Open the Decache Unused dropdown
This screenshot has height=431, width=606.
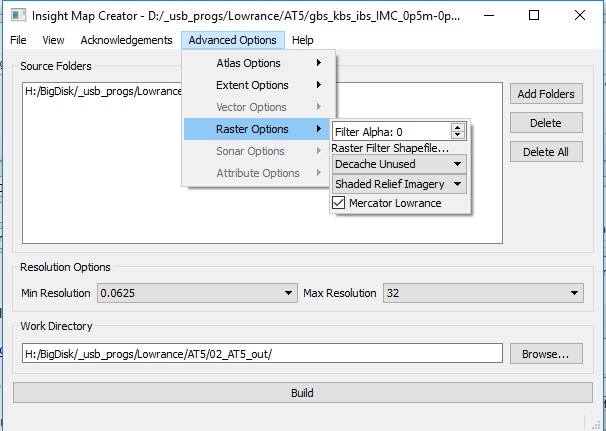tap(399, 164)
